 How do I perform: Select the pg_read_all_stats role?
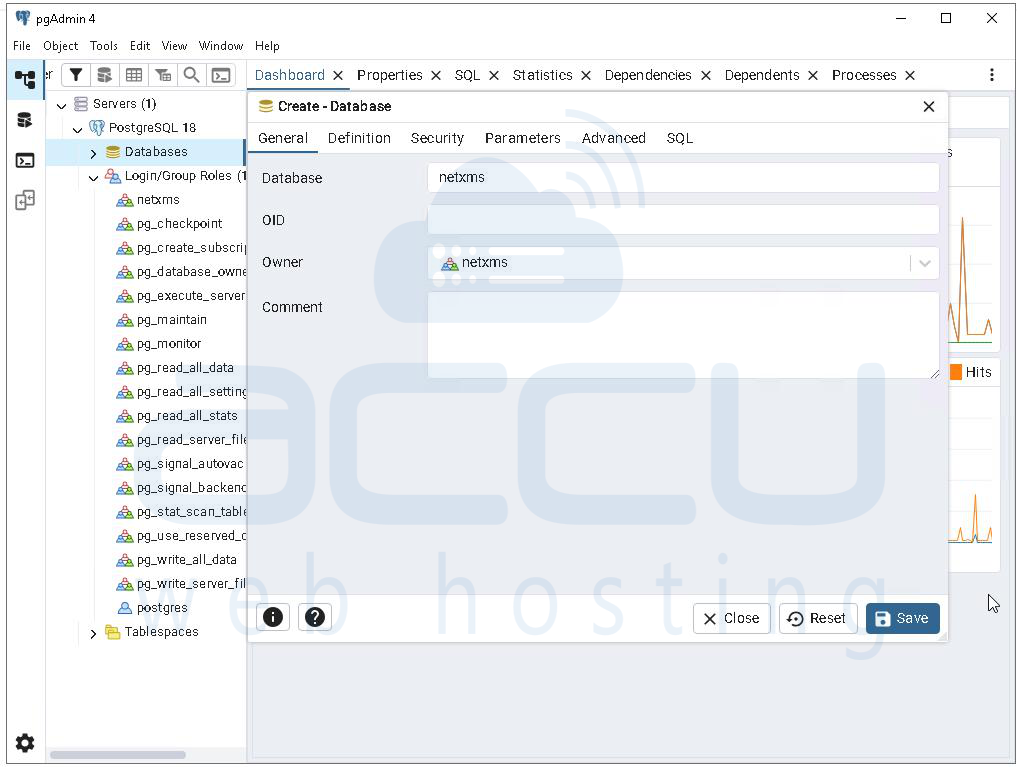tap(187, 416)
